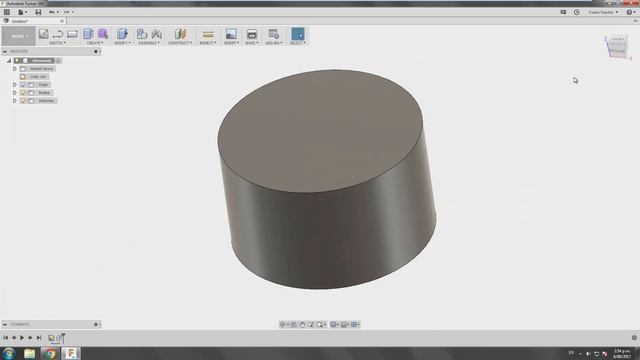The width and height of the screenshot is (640, 360).
Task: Open the ASSEMBLE menu
Action: point(149,43)
